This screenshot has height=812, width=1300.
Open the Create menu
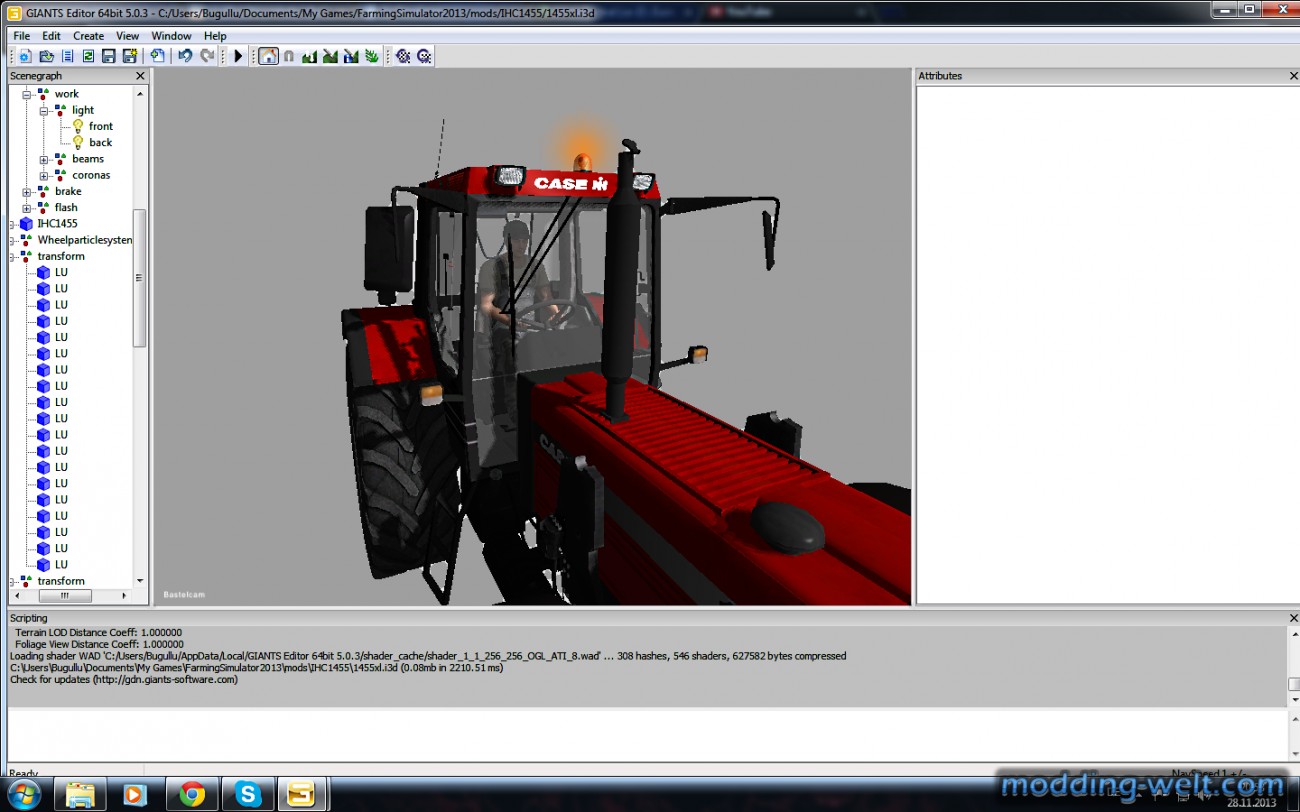pos(88,36)
